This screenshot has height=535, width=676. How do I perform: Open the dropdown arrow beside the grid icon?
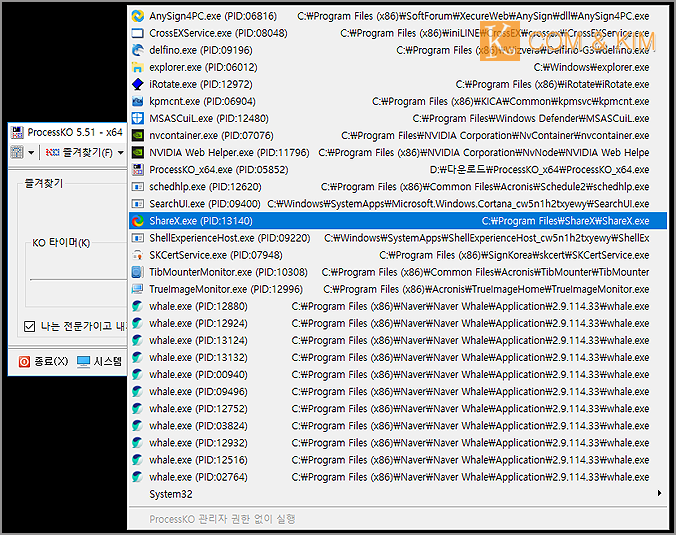(x=31, y=152)
